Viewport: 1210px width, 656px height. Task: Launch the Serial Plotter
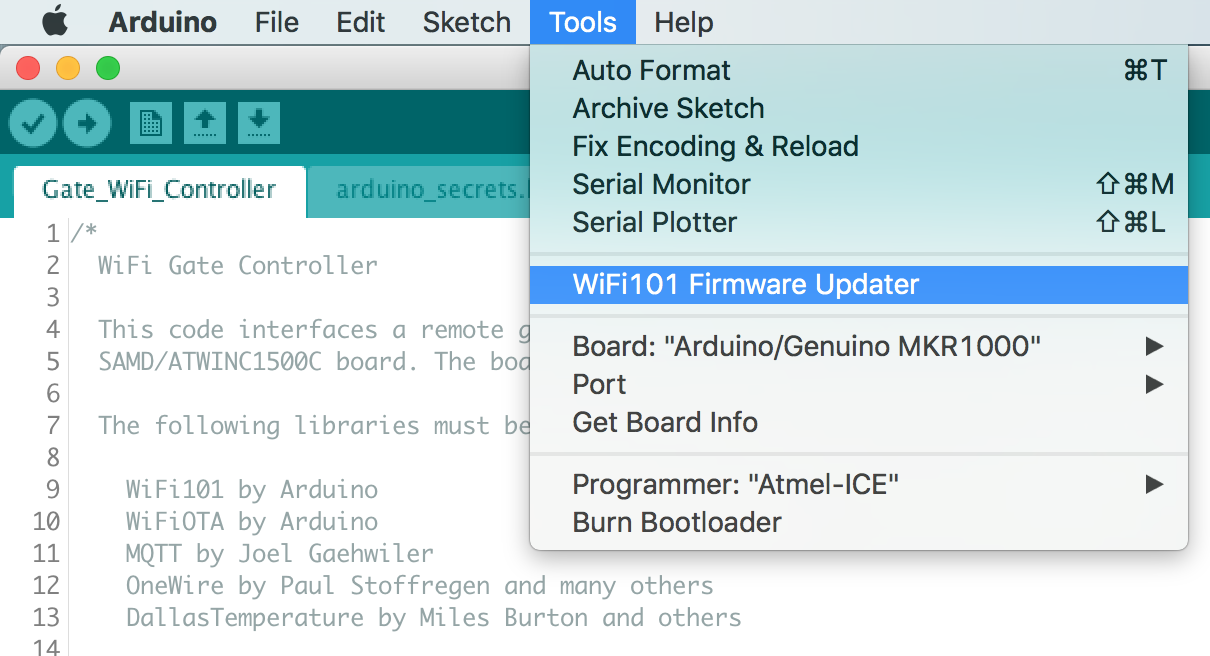click(x=859, y=222)
